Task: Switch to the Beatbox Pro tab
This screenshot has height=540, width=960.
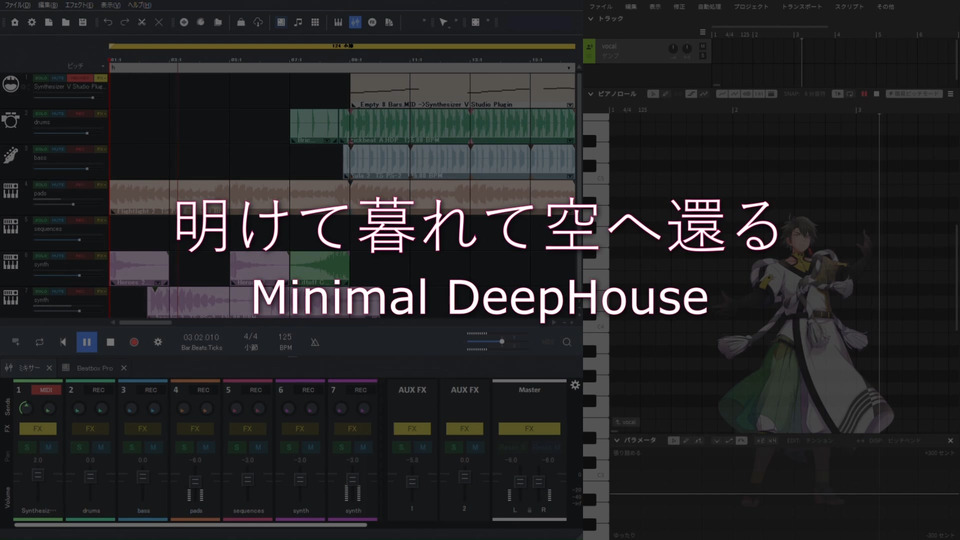Action: [94, 368]
